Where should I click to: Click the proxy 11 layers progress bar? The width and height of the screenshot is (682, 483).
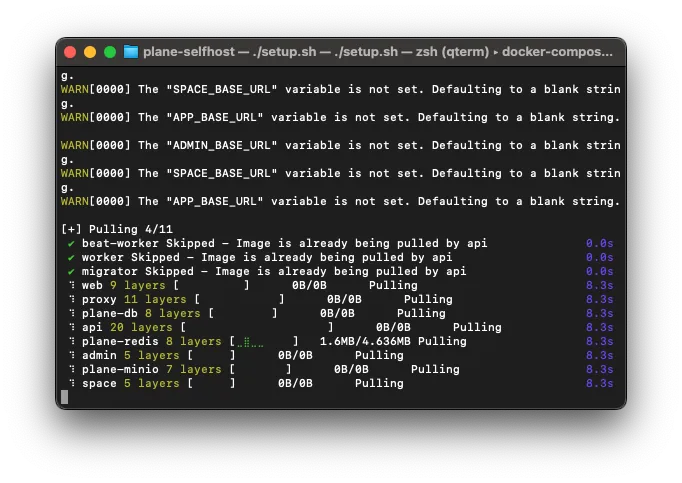coord(240,299)
